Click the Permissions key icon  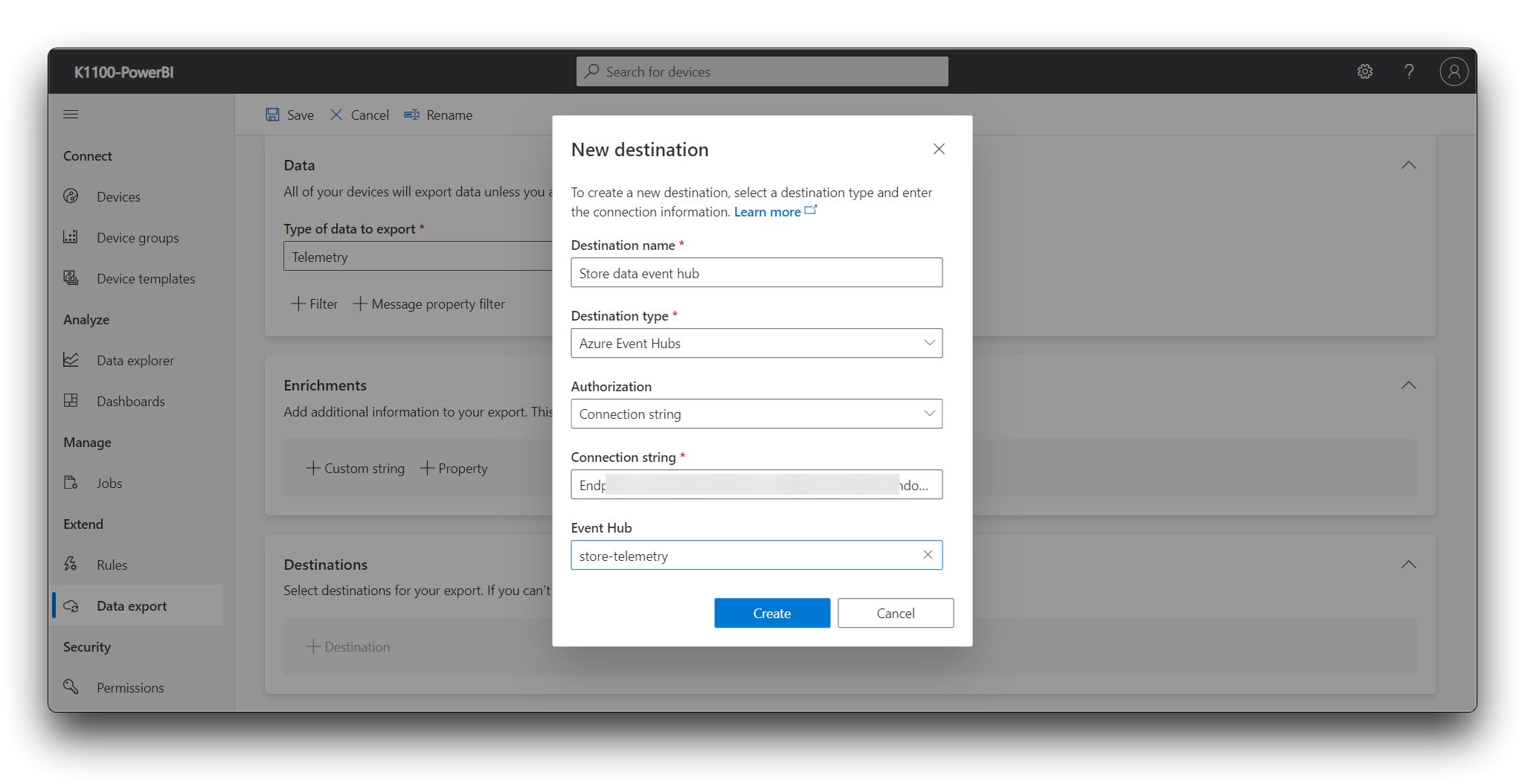coord(71,687)
